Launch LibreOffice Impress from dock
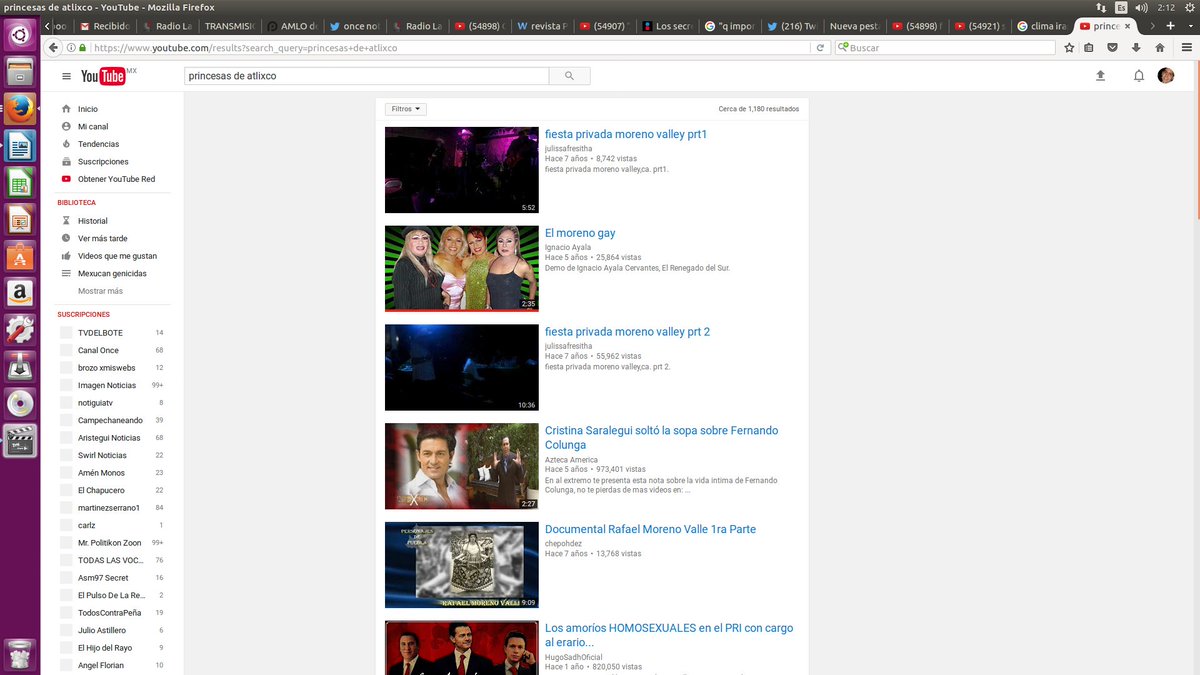Image resolution: width=1200 pixels, height=675 pixels. (x=20, y=220)
